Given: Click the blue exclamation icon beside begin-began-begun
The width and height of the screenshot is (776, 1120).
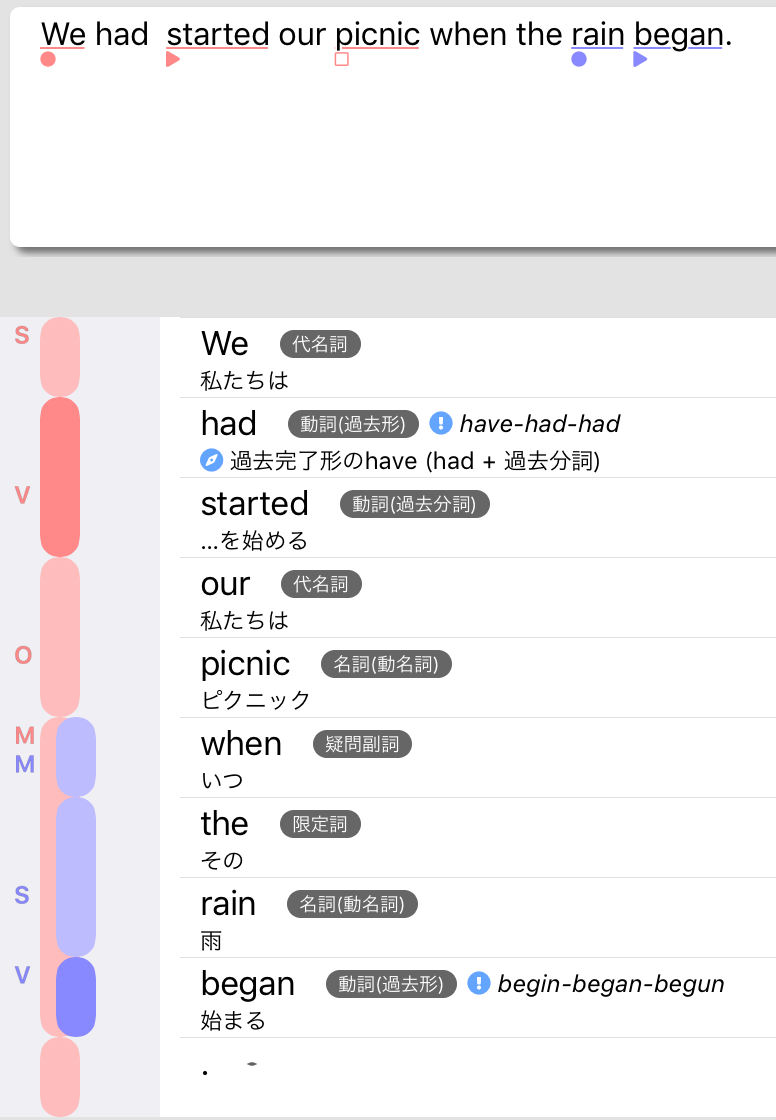Looking at the screenshot, I should (x=479, y=984).
